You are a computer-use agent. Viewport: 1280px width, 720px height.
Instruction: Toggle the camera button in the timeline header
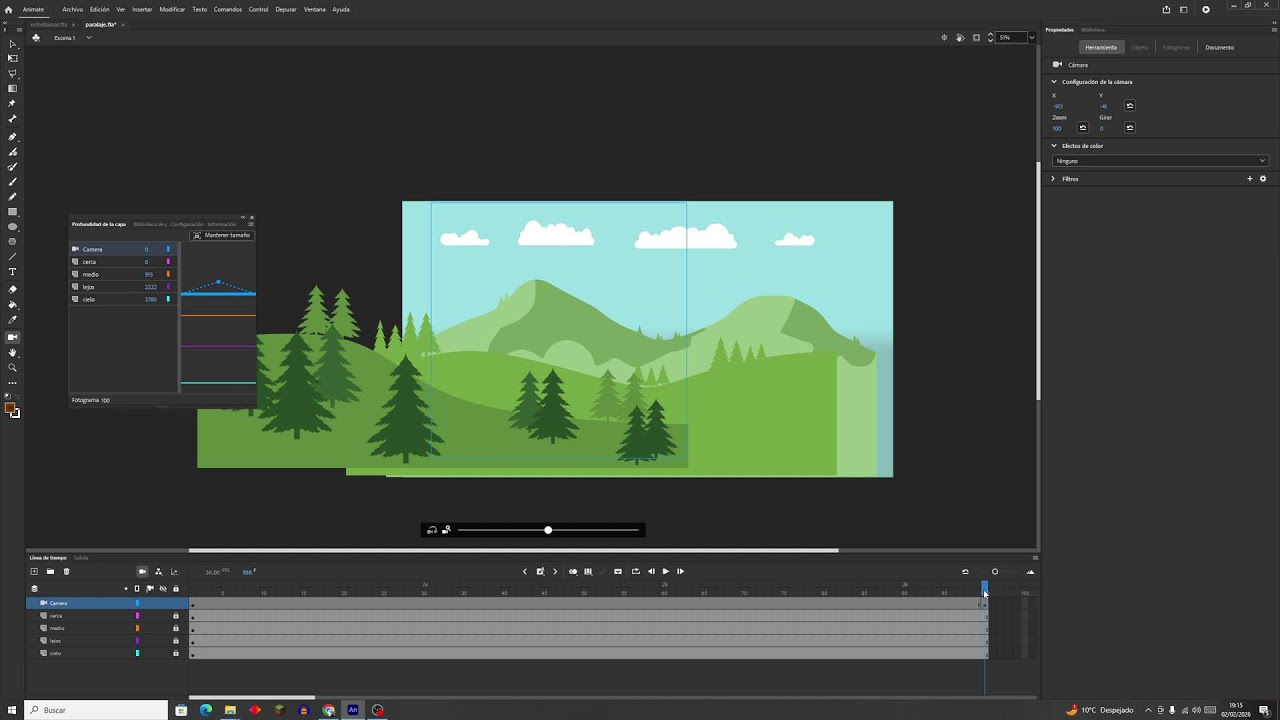tap(142, 571)
